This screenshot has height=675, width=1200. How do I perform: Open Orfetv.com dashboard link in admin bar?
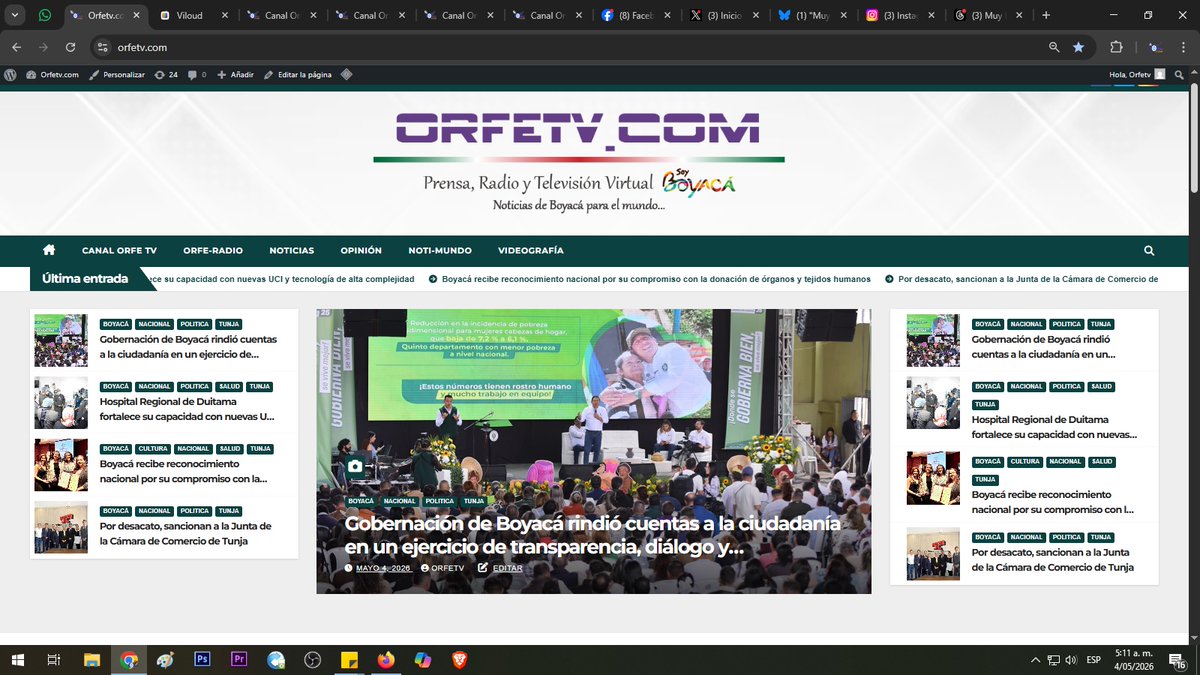coord(52,74)
